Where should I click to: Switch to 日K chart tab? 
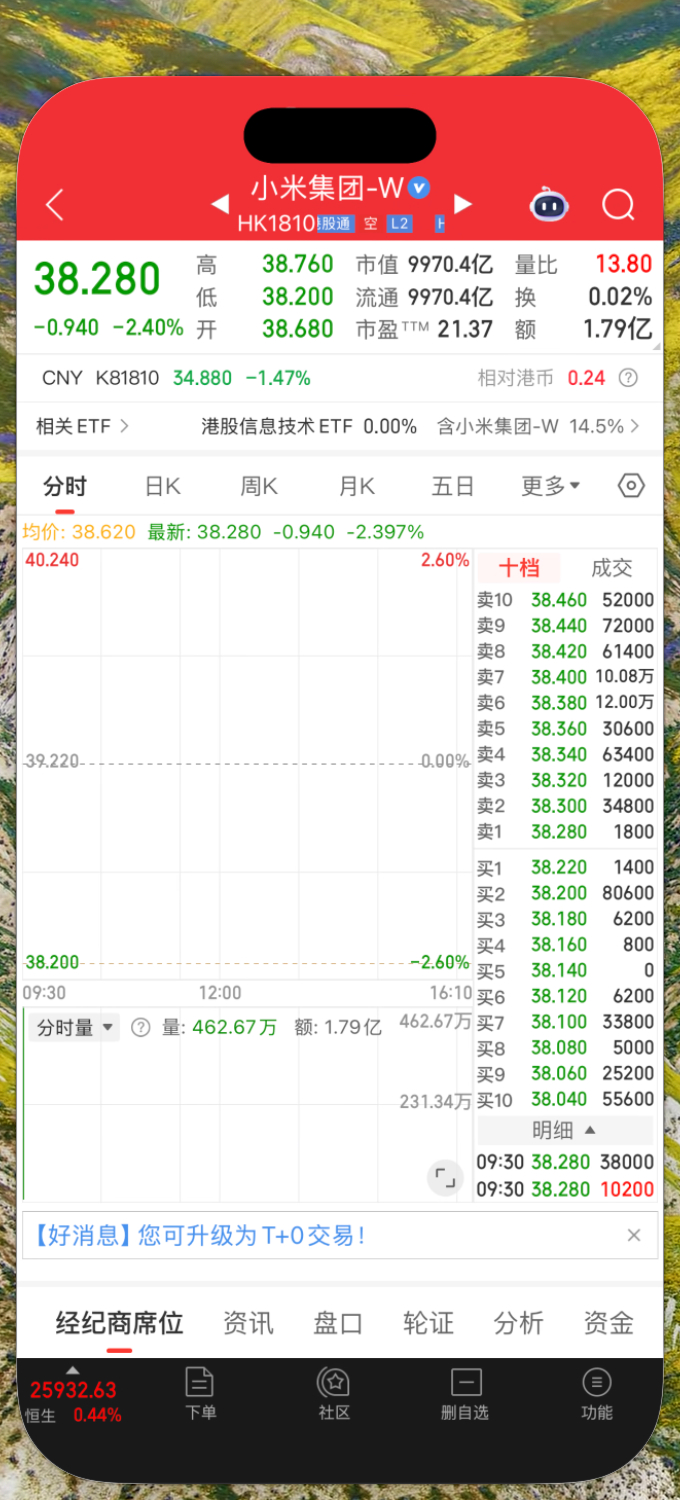click(x=163, y=487)
